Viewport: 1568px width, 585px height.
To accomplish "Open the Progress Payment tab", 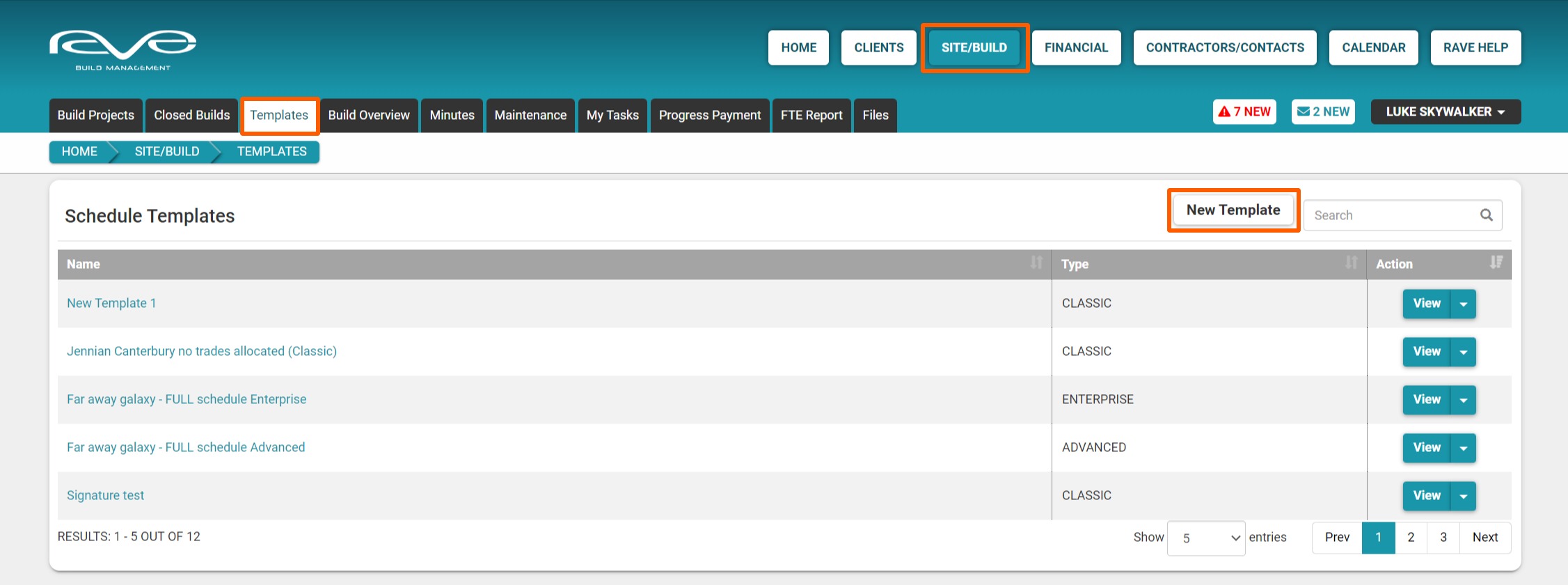I will (x=710, y=115).
